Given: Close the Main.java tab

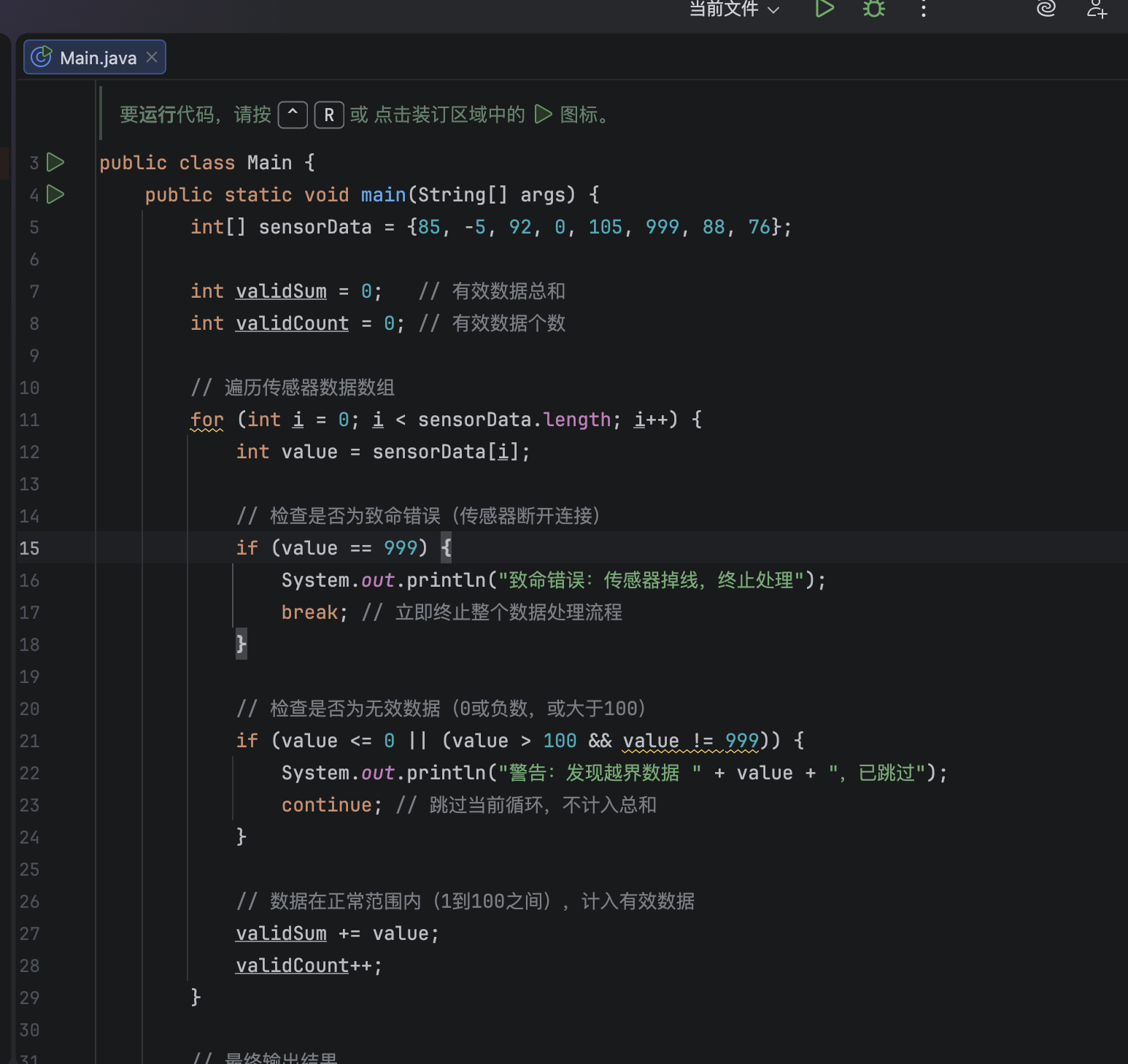Looking at the screenshot, I should coord(152,57).
